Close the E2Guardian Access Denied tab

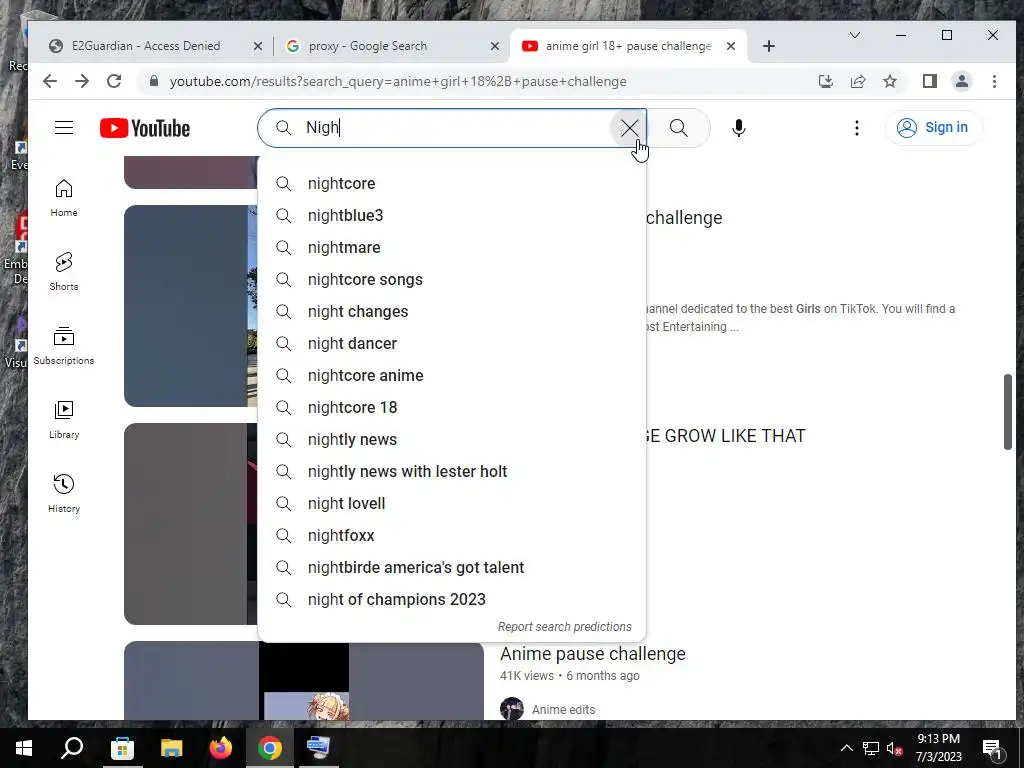tap(258, 46)
